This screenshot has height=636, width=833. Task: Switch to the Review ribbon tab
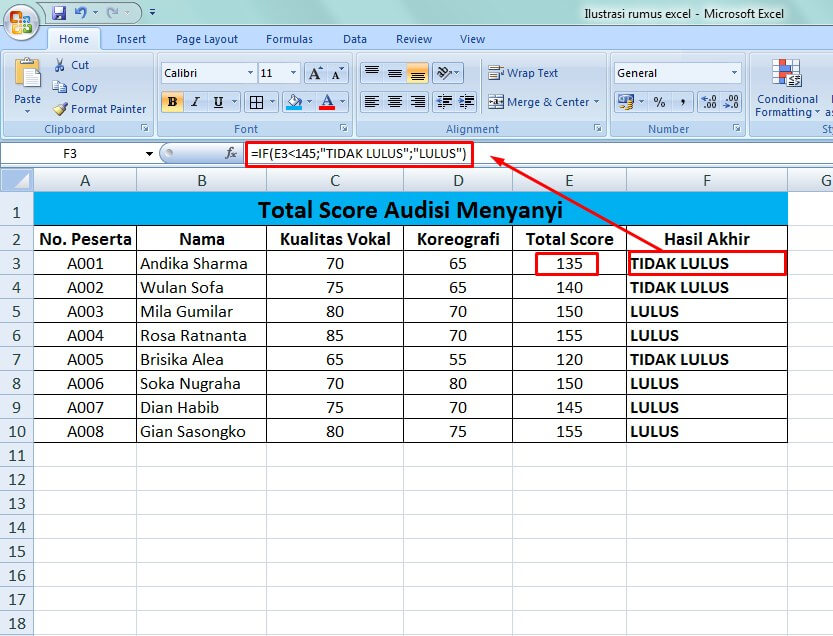pos(413,39)
